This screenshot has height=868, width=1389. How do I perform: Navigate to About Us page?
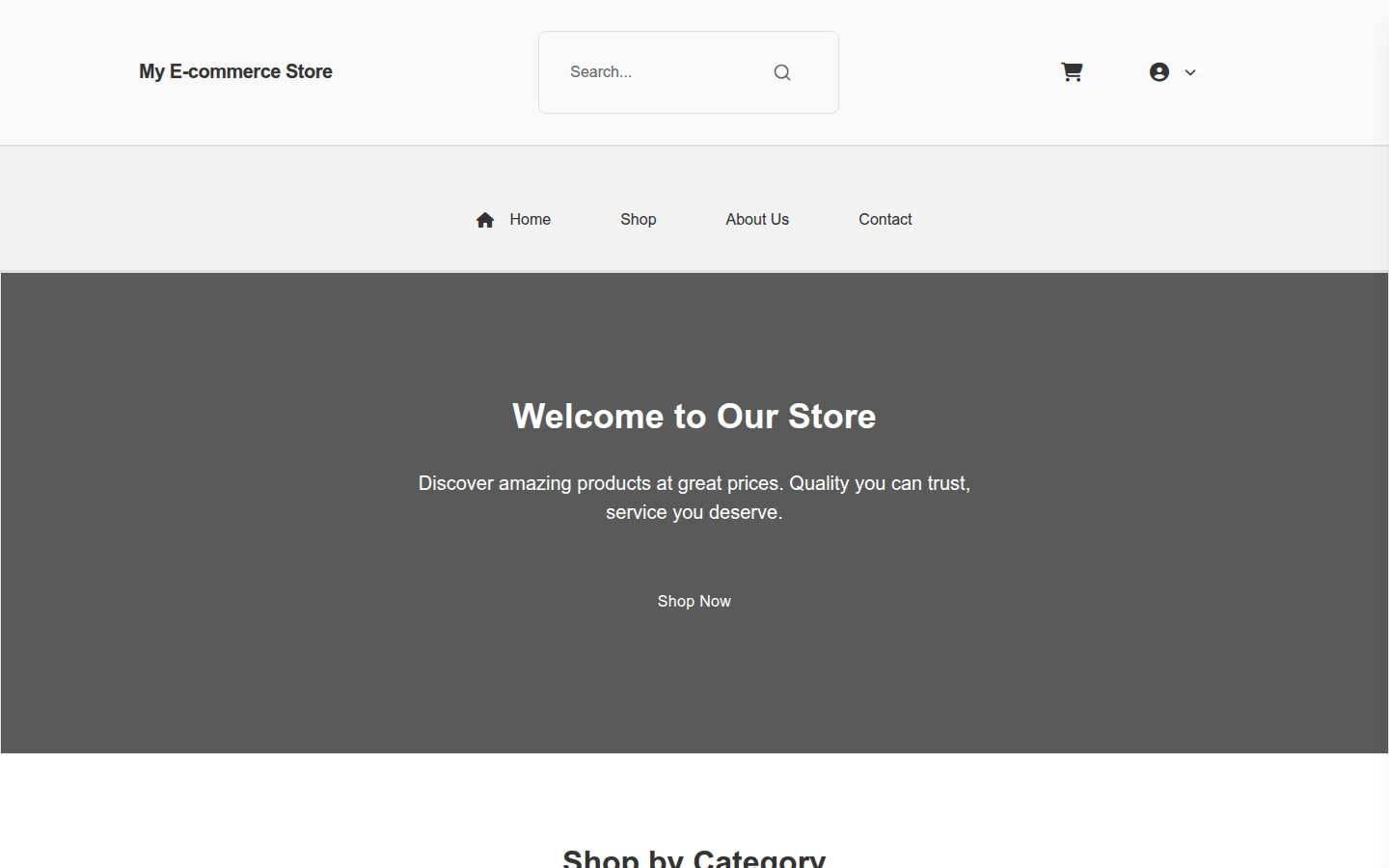point(757,220)
